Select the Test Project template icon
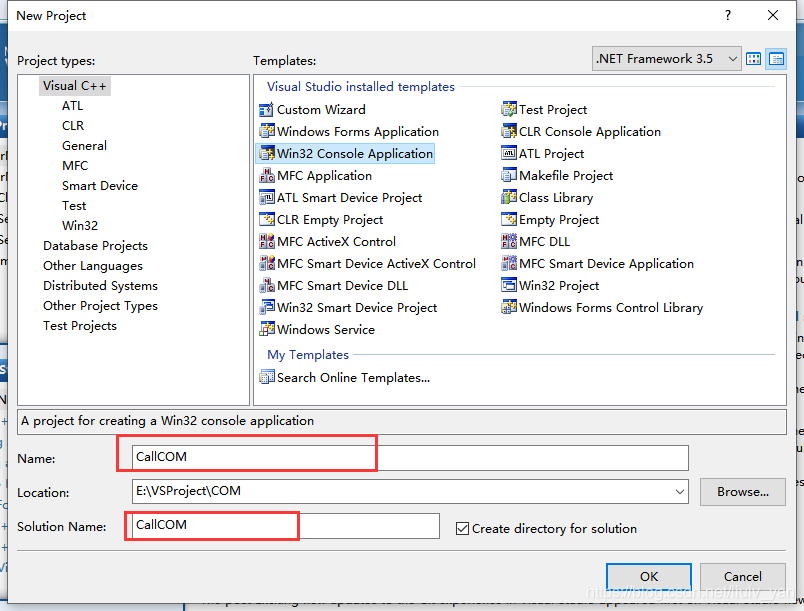Image resolution: width=804 pixels, height=611 pixels. (509, 110)
